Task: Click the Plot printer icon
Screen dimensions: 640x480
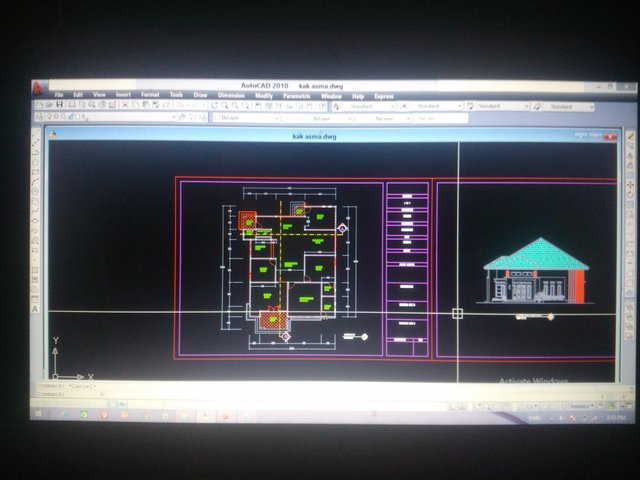Action: [72, 105]
